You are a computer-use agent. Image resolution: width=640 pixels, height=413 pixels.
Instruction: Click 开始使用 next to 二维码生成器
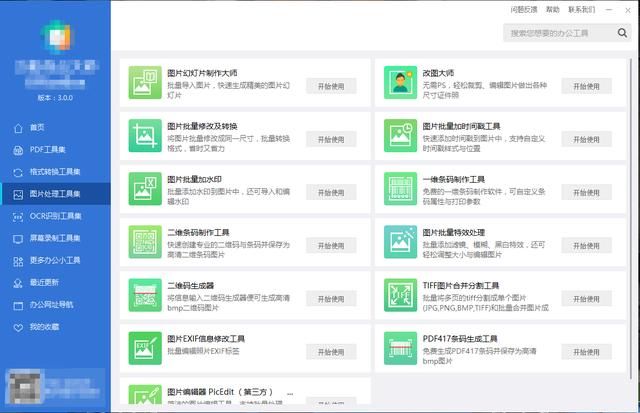330,298
